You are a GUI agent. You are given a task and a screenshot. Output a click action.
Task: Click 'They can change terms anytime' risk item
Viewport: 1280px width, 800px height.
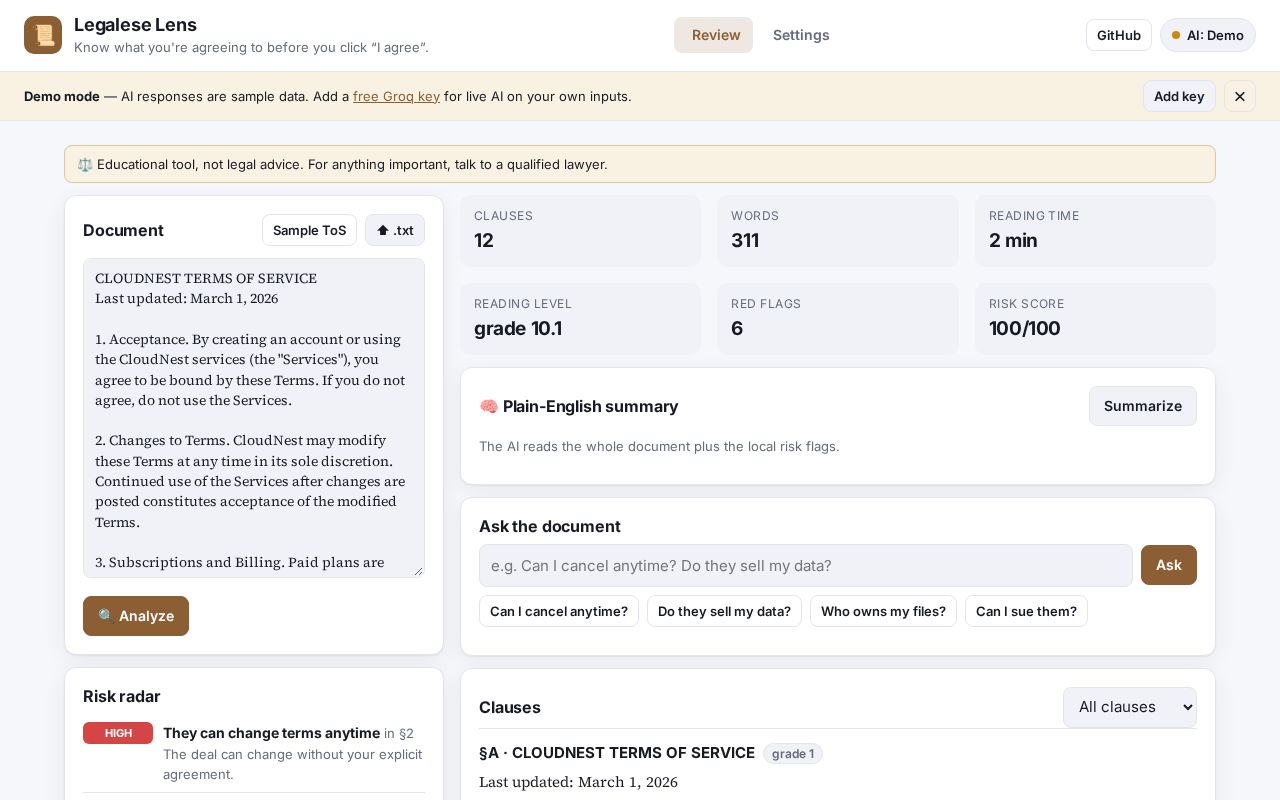click(x=271, y=733)
